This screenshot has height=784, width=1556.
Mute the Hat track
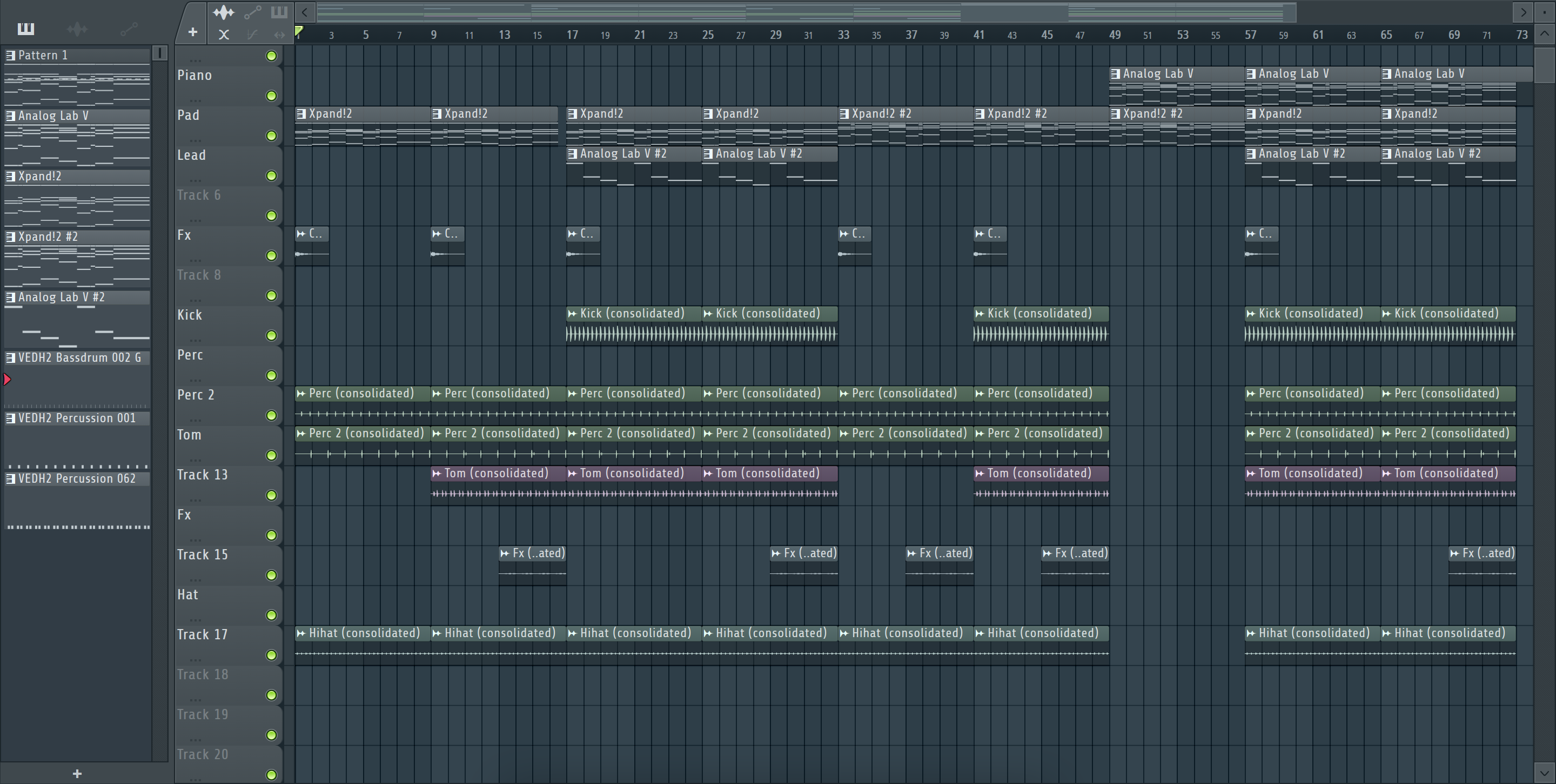[x=271, y=615]
